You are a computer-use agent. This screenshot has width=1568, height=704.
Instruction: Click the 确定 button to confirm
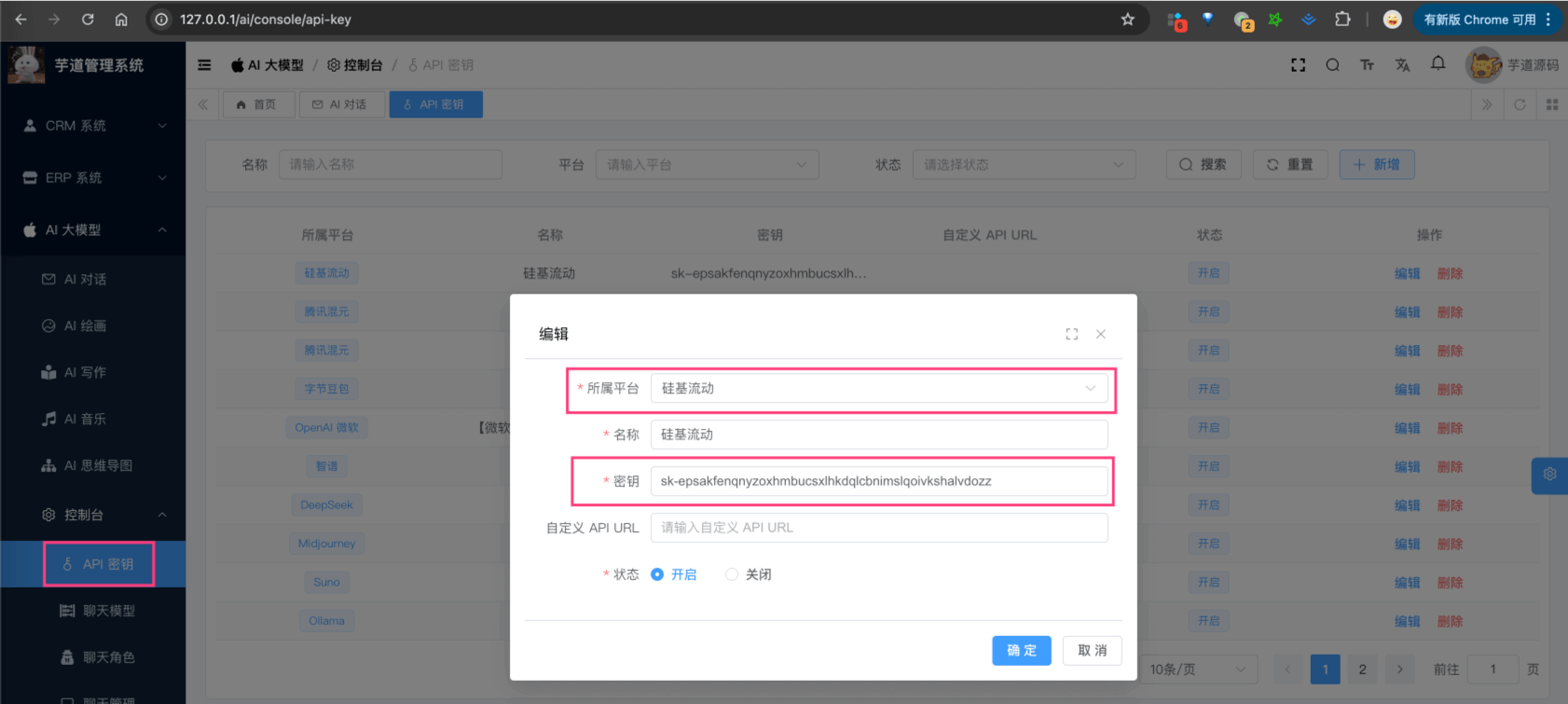1021,651
